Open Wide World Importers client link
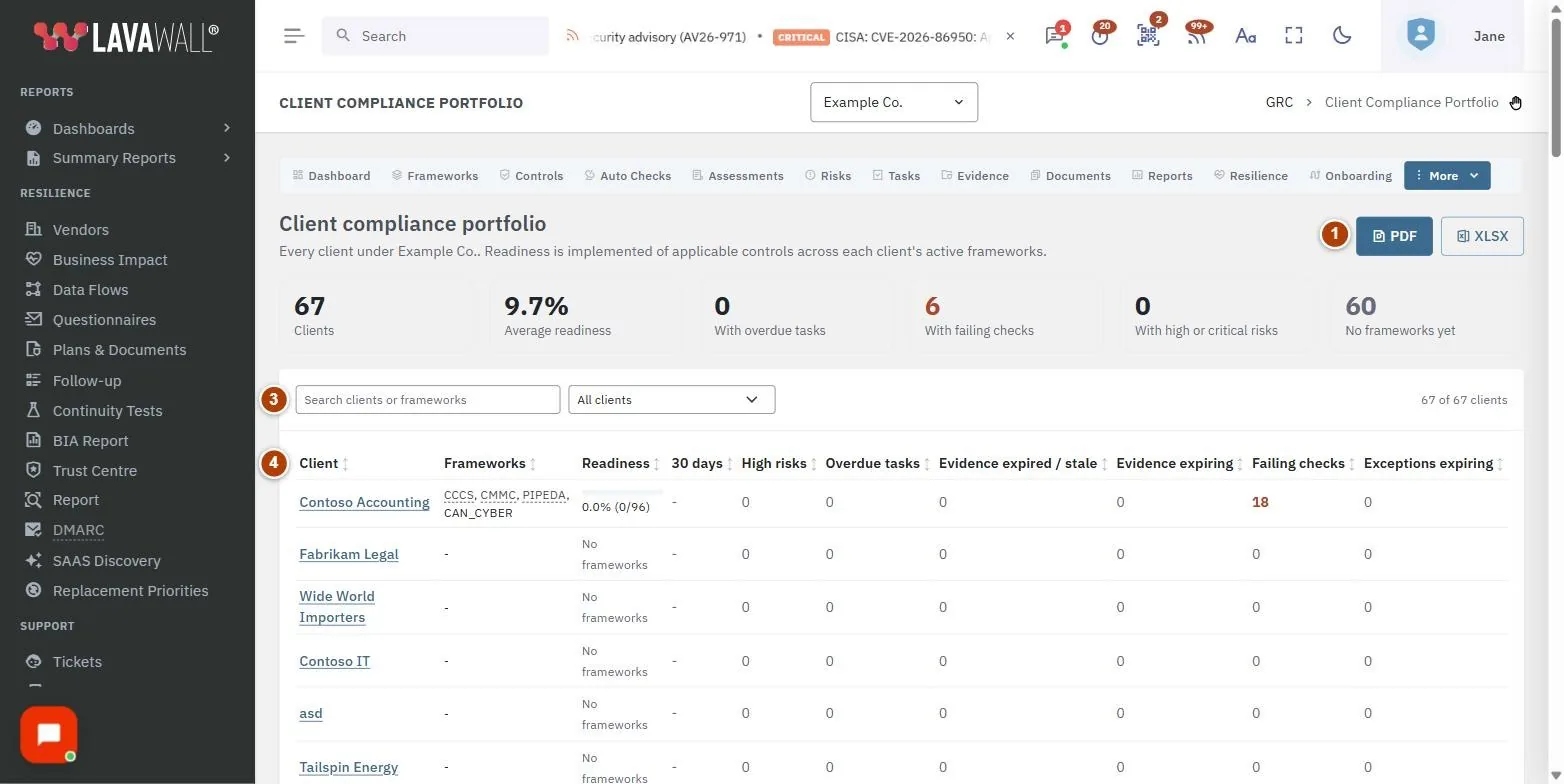The width and height of the screenshot is (1564, 784). [337, 606]
